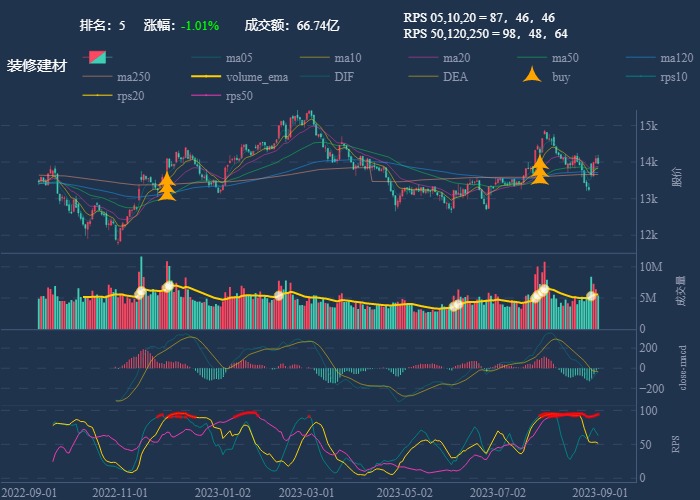Click the candlestick legend icon for 装修建材

tap(98, 58)
